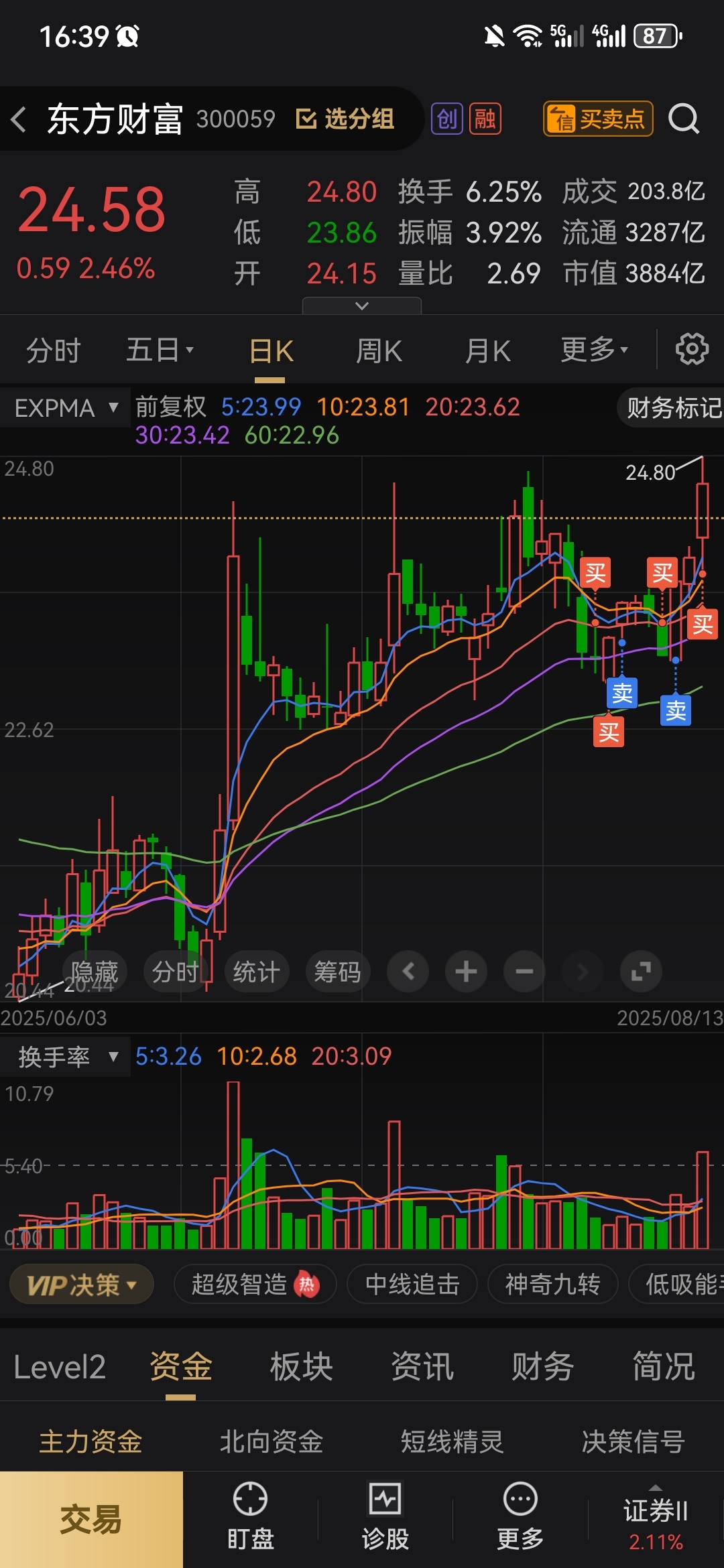Tap the 分时 overlay chart button
Screen dimensions: 724x1568
pyautogui.click(x=176, y=971)
